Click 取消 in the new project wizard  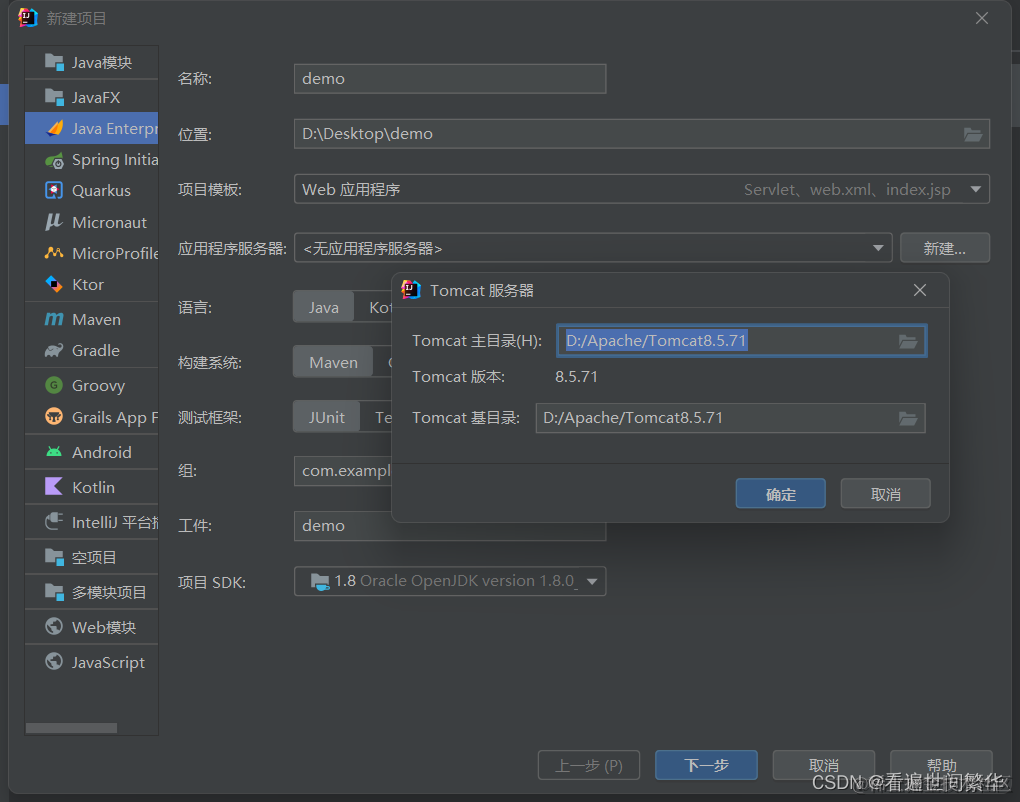[824, 765]
